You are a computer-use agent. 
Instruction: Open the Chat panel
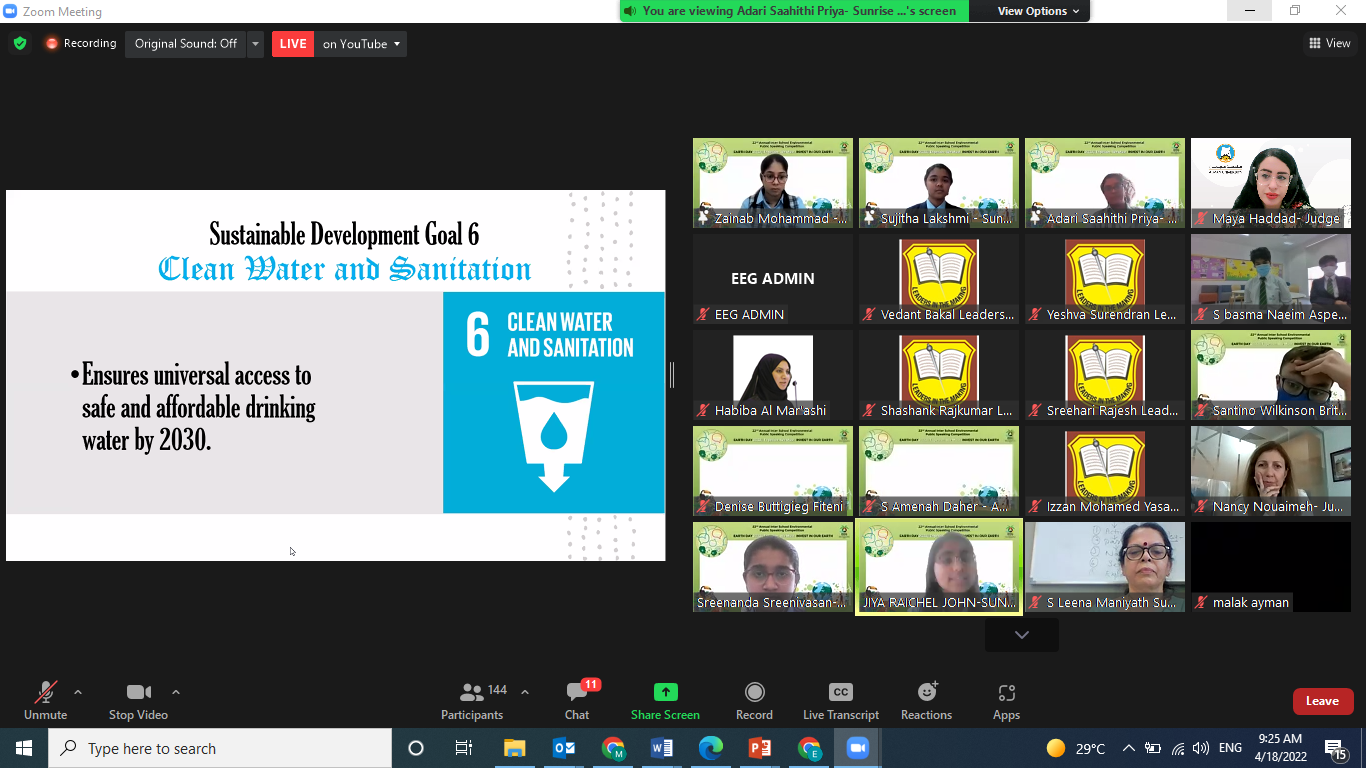coord(577,700)
